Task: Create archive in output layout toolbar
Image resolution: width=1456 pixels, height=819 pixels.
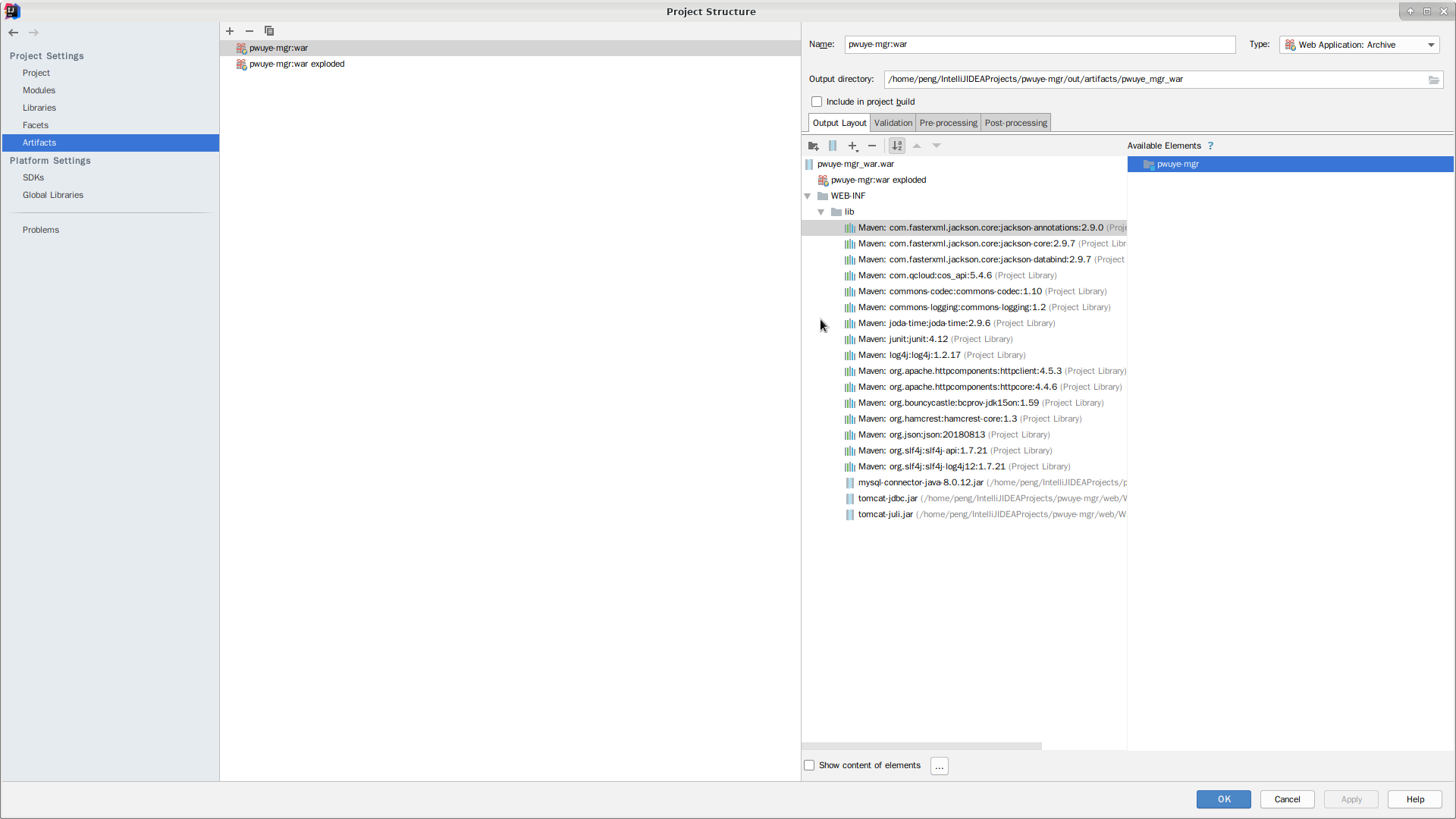Action: tap(833, 146)
